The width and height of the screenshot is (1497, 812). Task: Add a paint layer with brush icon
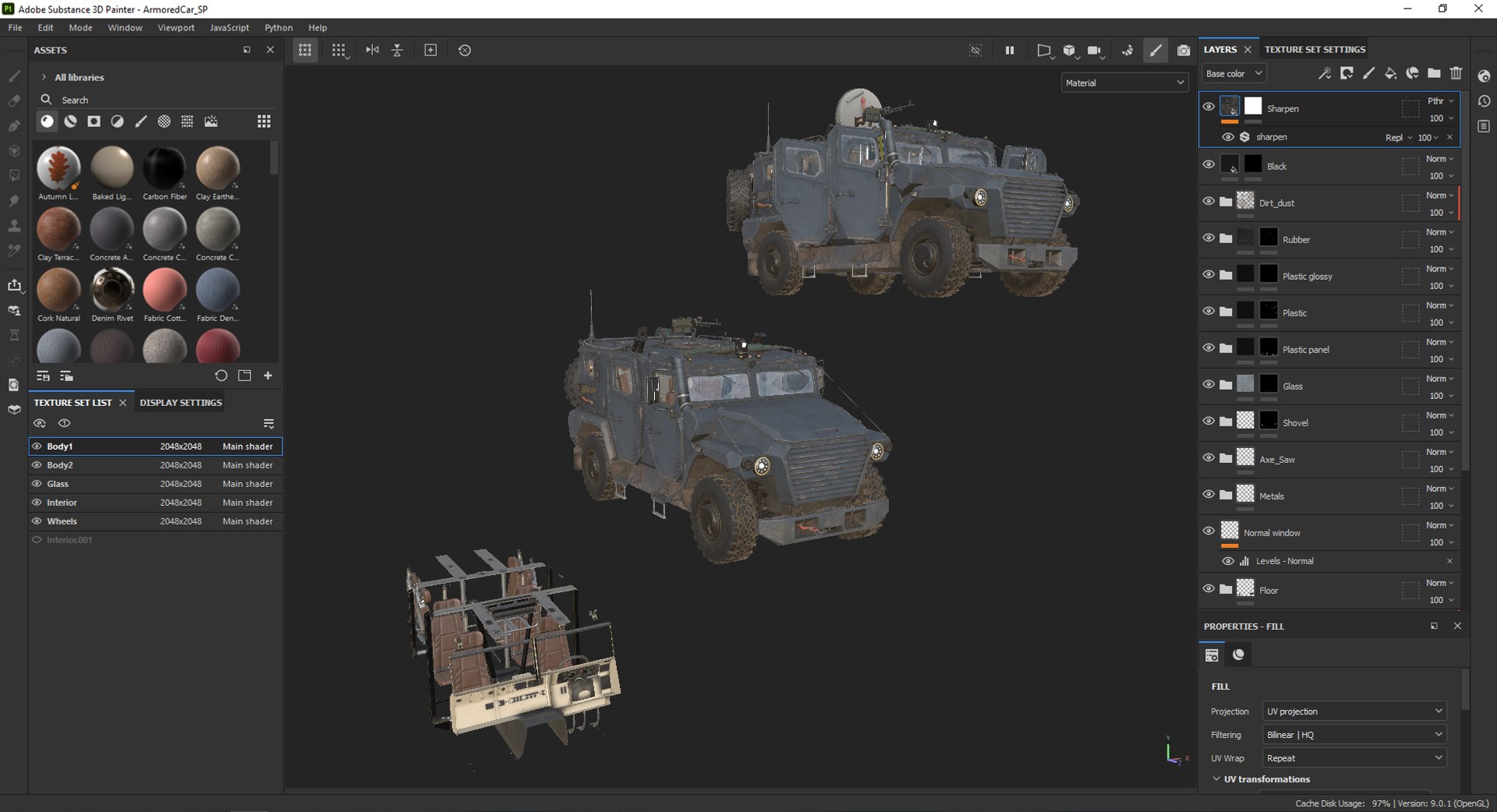point(1368,73)
